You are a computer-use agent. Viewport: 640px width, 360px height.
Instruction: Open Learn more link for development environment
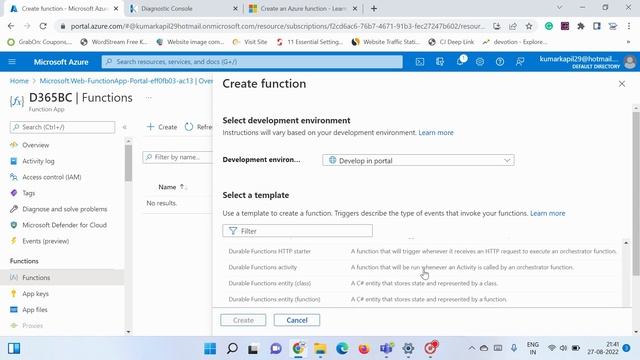[436, 133]
